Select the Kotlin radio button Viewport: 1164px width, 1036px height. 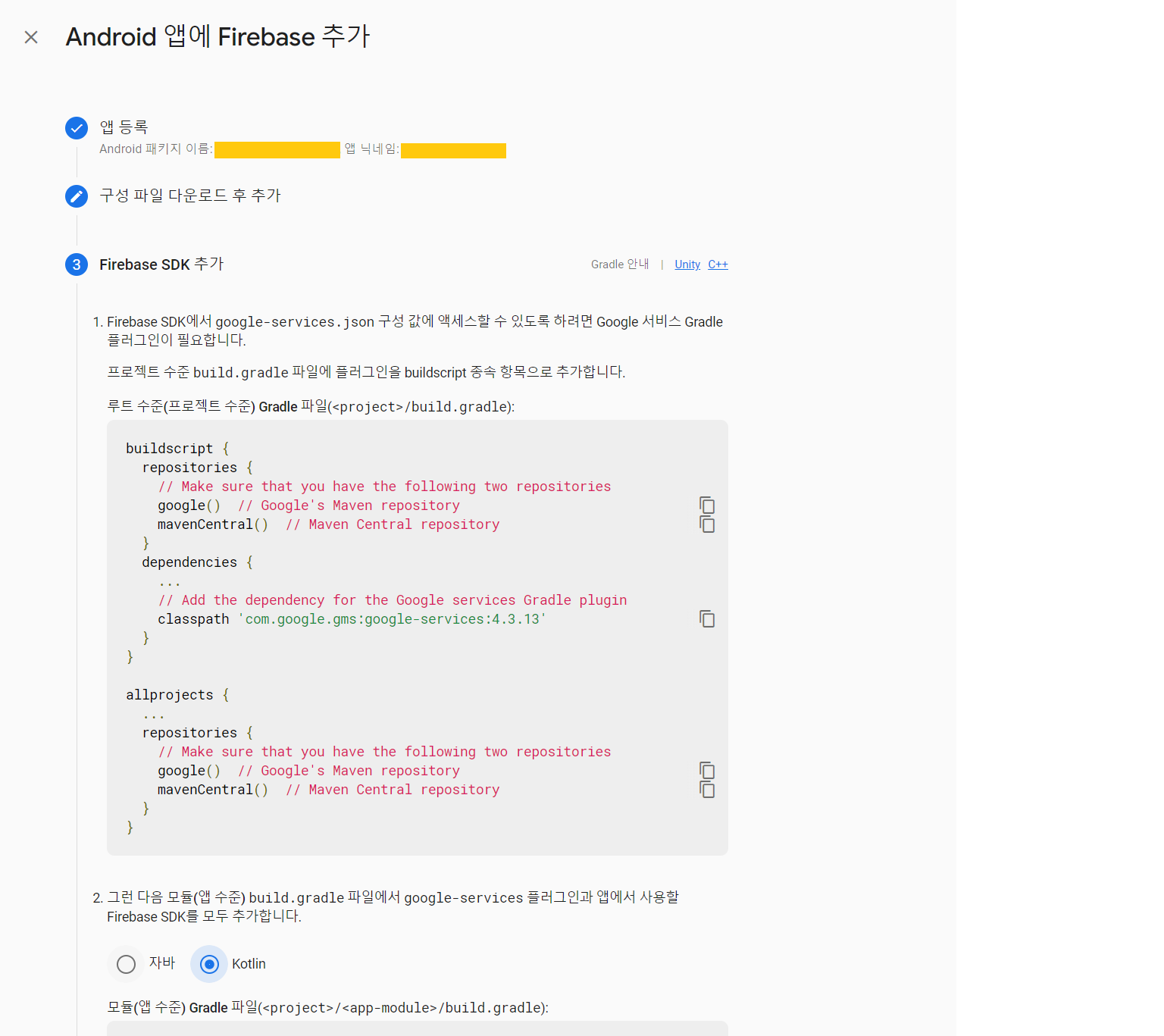(209, 964)
